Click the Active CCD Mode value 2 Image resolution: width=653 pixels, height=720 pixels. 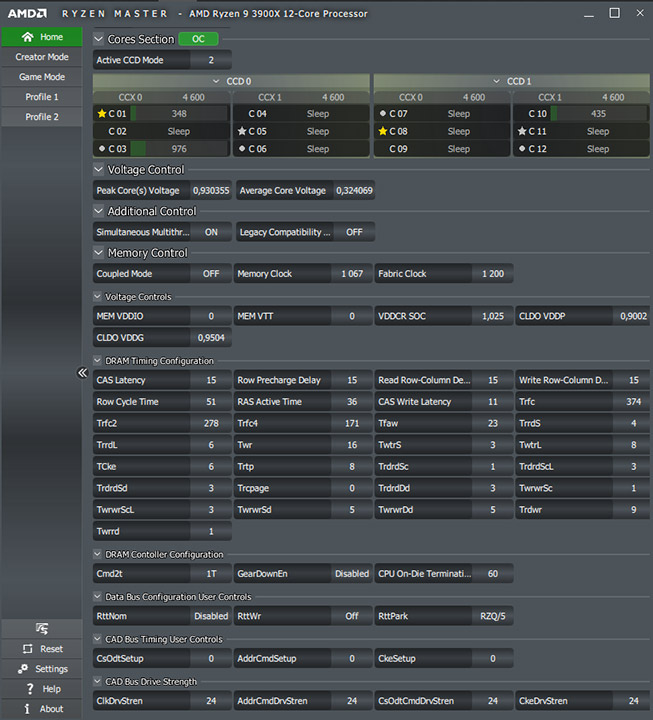[211, 60]
